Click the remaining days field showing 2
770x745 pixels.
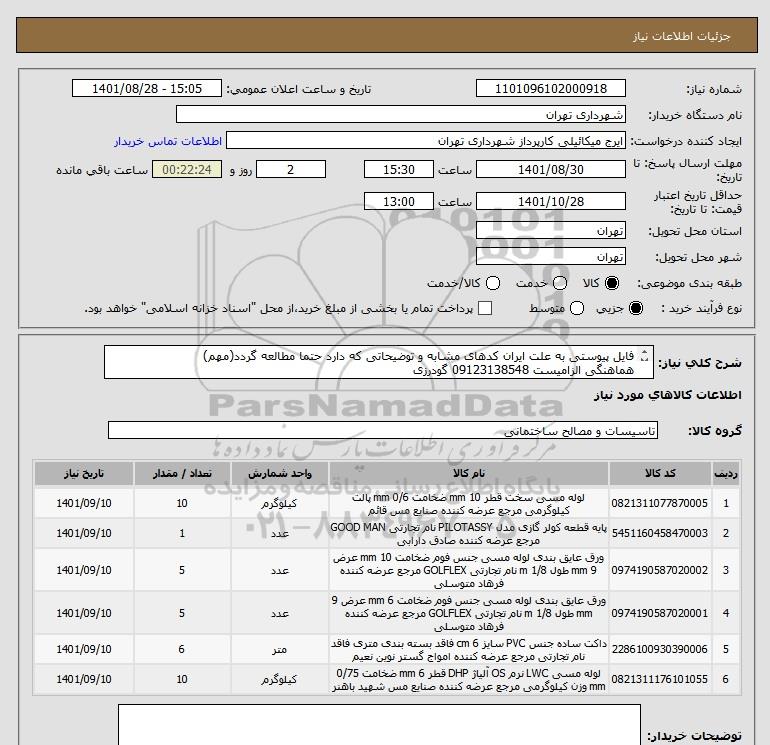pyautogui.click(x=291, y=169)
